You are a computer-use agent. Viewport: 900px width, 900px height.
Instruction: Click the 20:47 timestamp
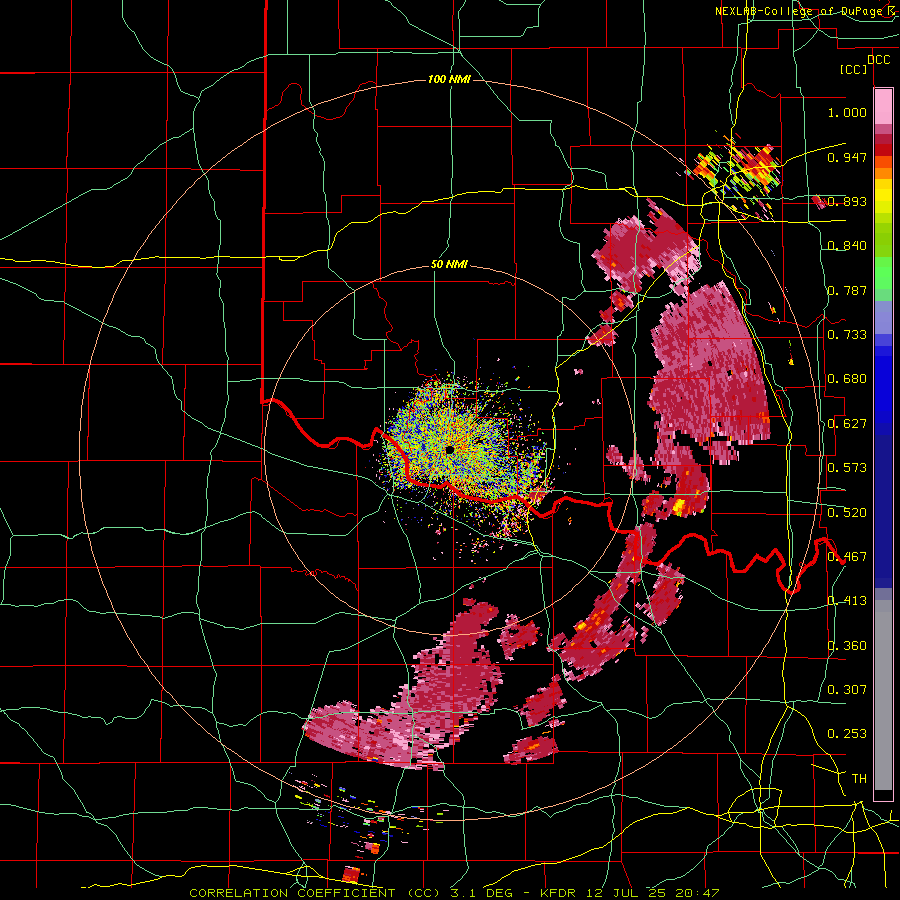coord(697,893)
